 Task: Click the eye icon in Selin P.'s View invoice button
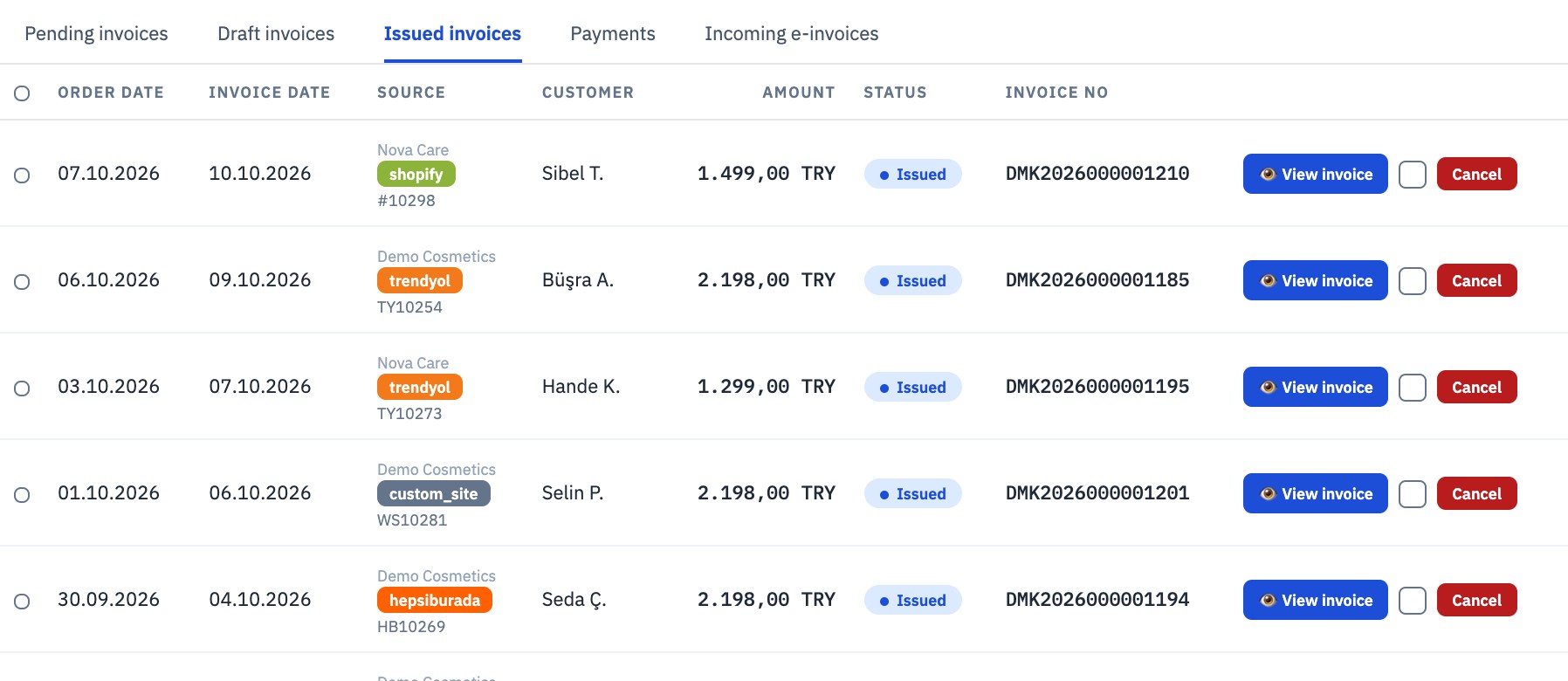pos(1268,493)
